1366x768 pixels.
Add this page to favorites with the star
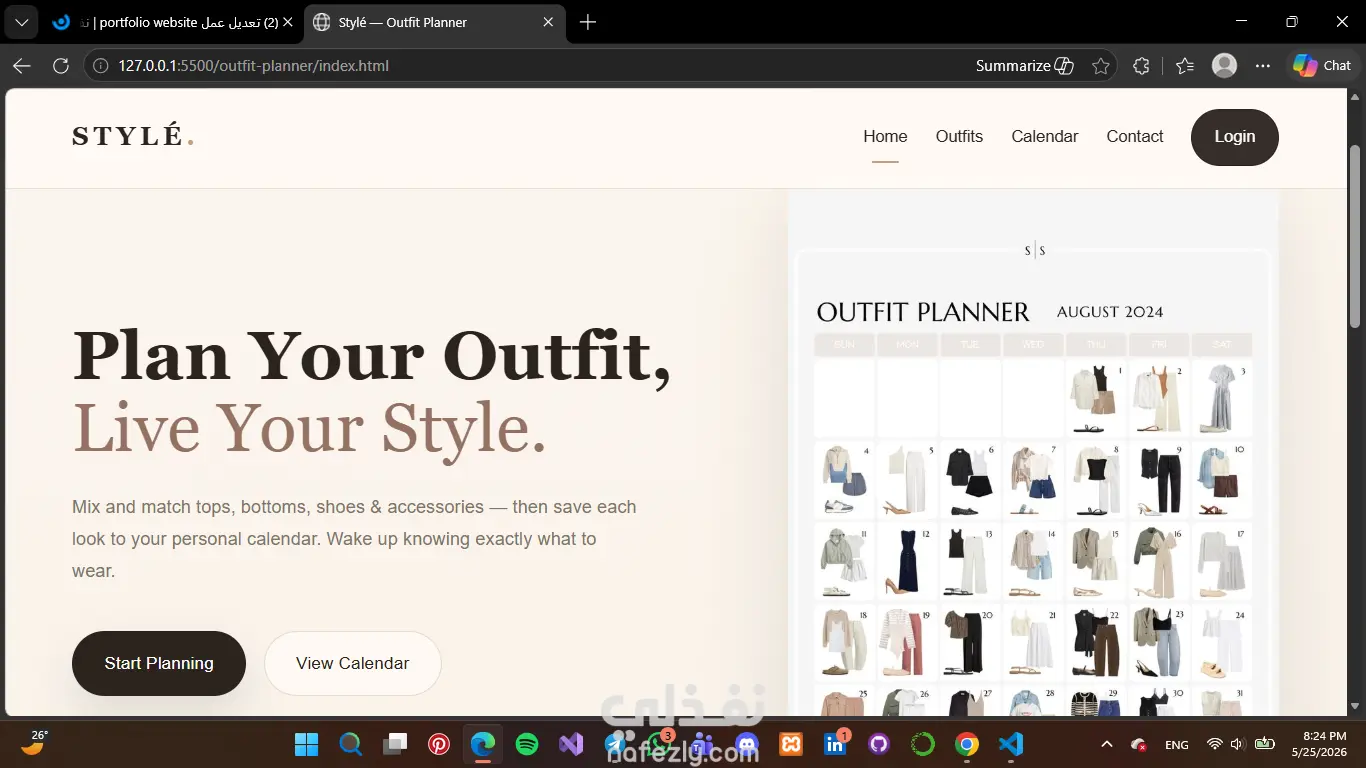point(1101,66)
